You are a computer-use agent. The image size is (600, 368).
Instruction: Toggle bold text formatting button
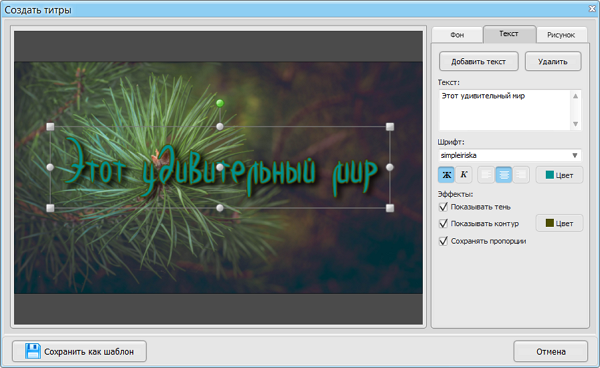click(x=446, y=175)
